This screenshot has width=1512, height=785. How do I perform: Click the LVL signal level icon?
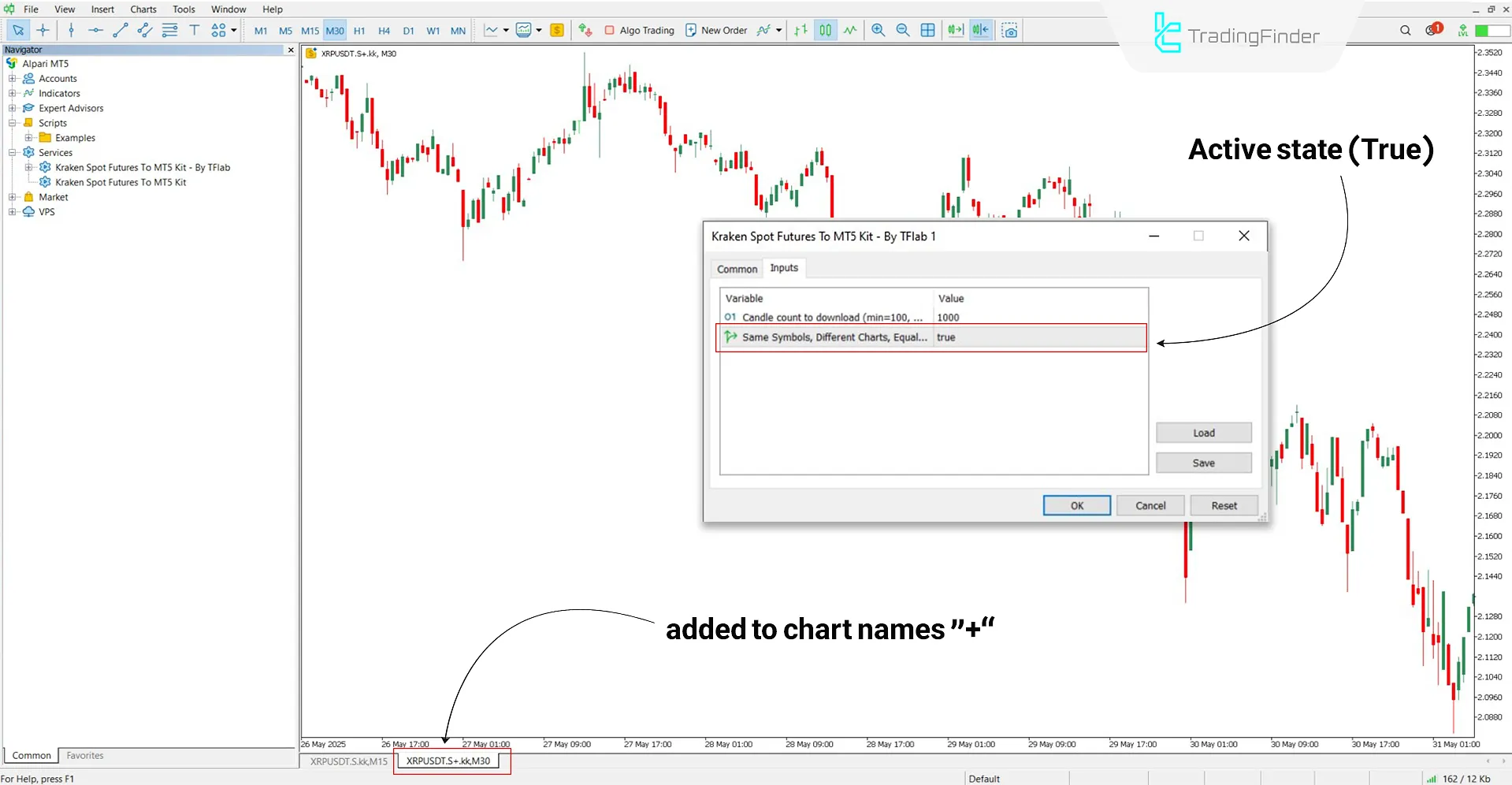(x=1462, y=30)
